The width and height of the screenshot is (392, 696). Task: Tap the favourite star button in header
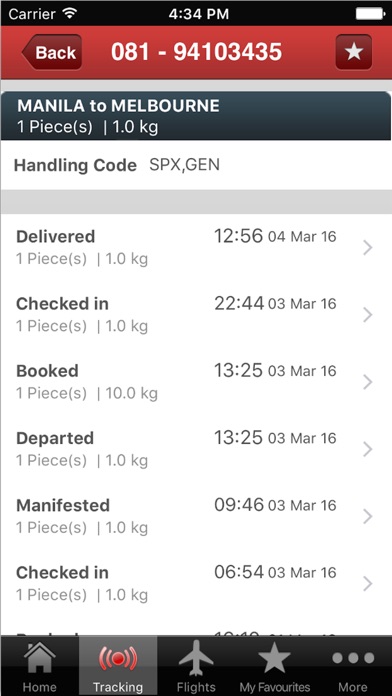[x=354, y=52]
